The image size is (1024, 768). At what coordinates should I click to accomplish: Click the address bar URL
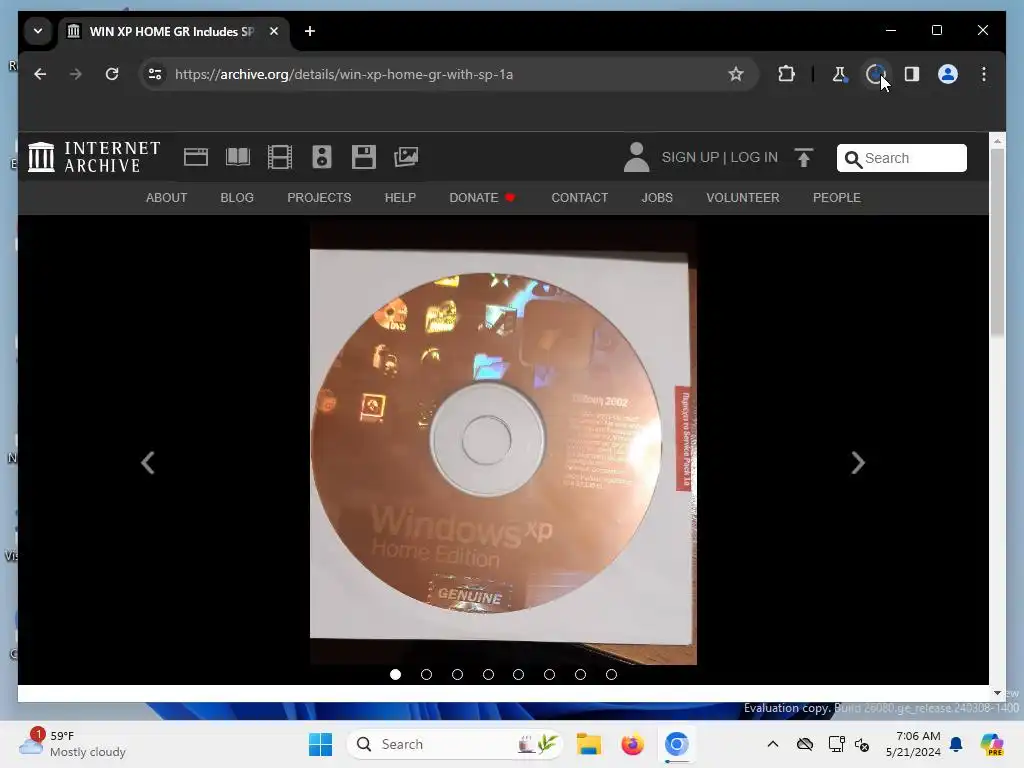click(x=344, y=74)
